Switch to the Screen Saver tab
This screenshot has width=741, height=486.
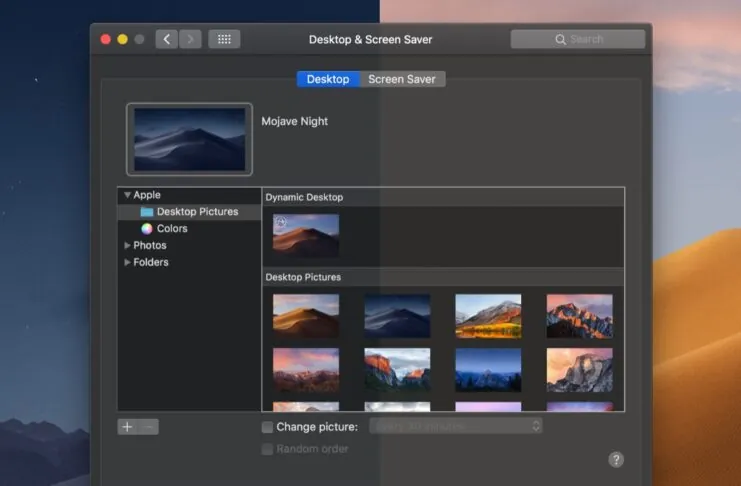point(403,79)
